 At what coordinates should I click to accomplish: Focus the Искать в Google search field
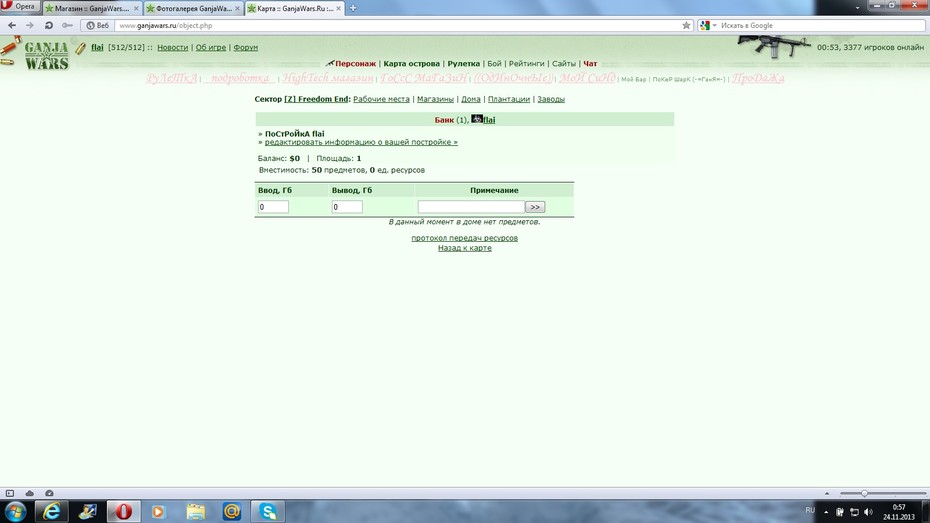pos(821,25)
